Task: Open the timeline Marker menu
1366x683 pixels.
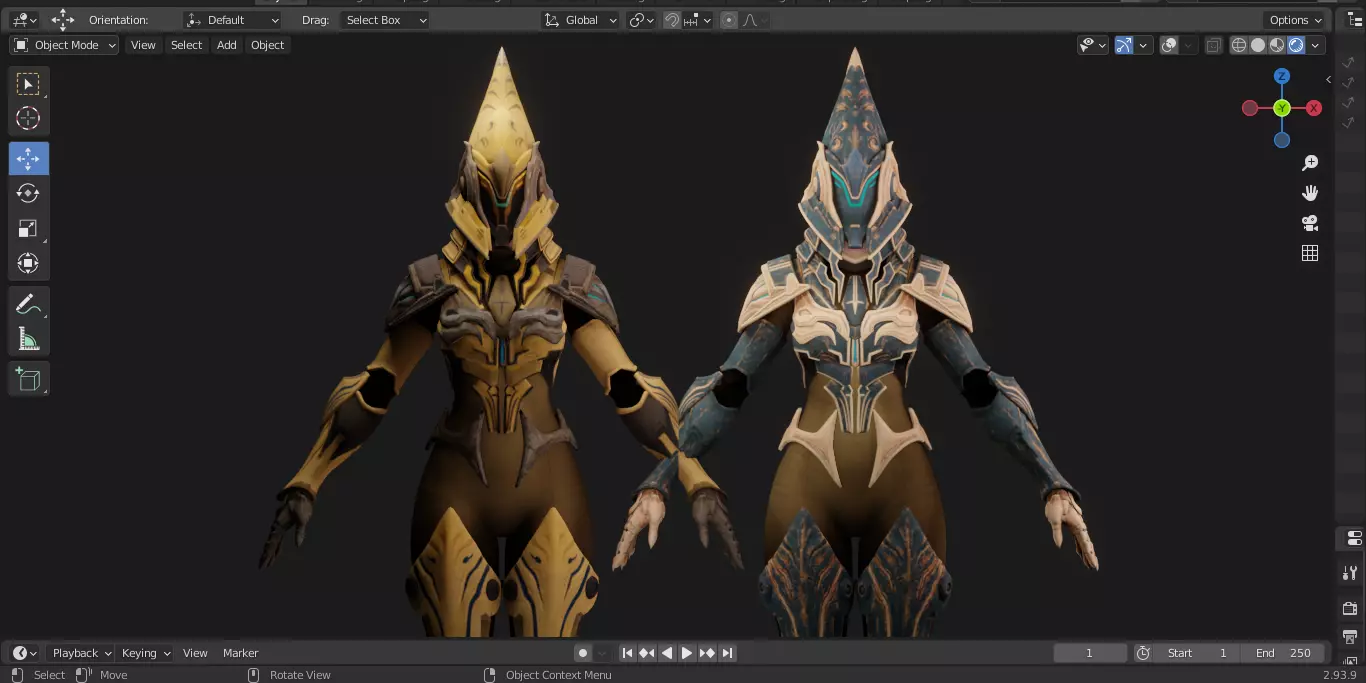Action: tap(240, 653)
